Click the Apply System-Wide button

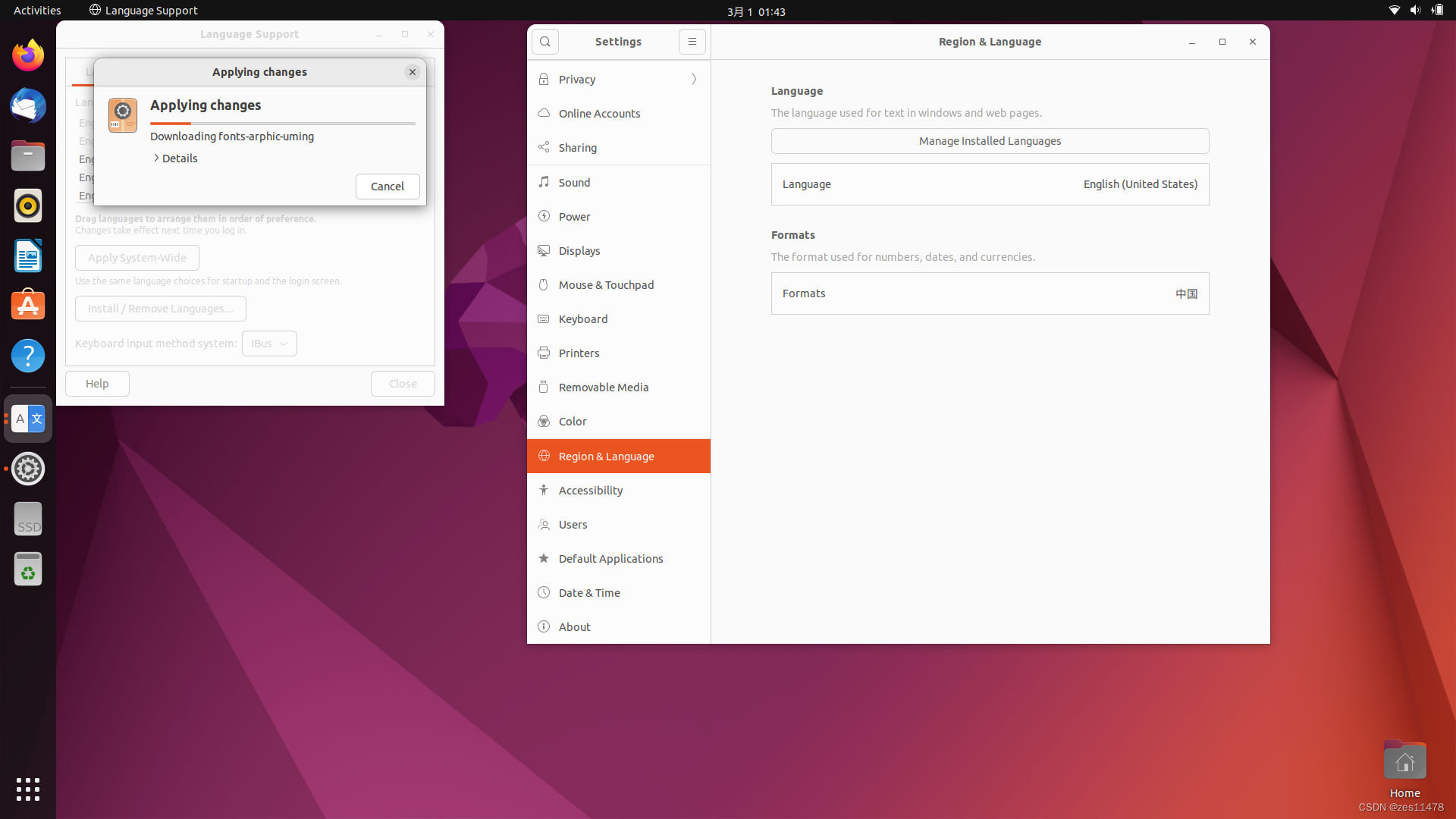tap(136, 258)
